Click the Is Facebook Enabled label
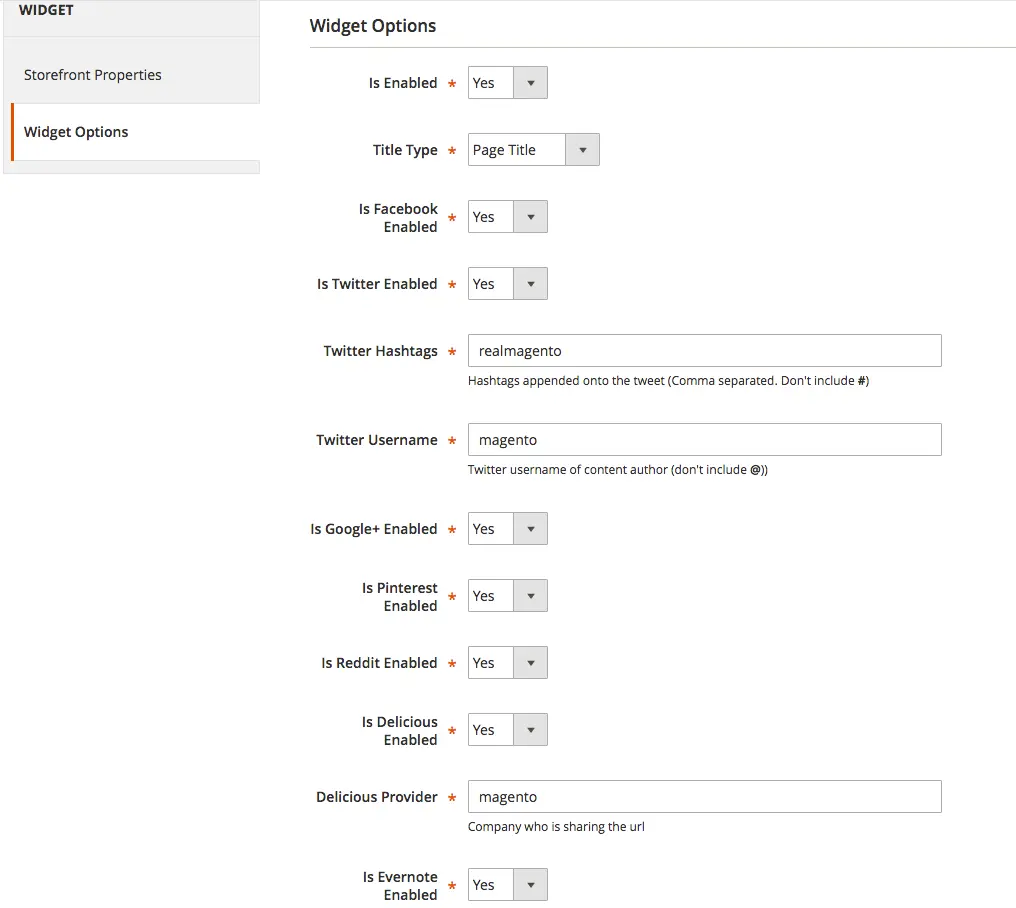Image resolution: width=1016 pixels, height=908 pixels. pos(398,218)
